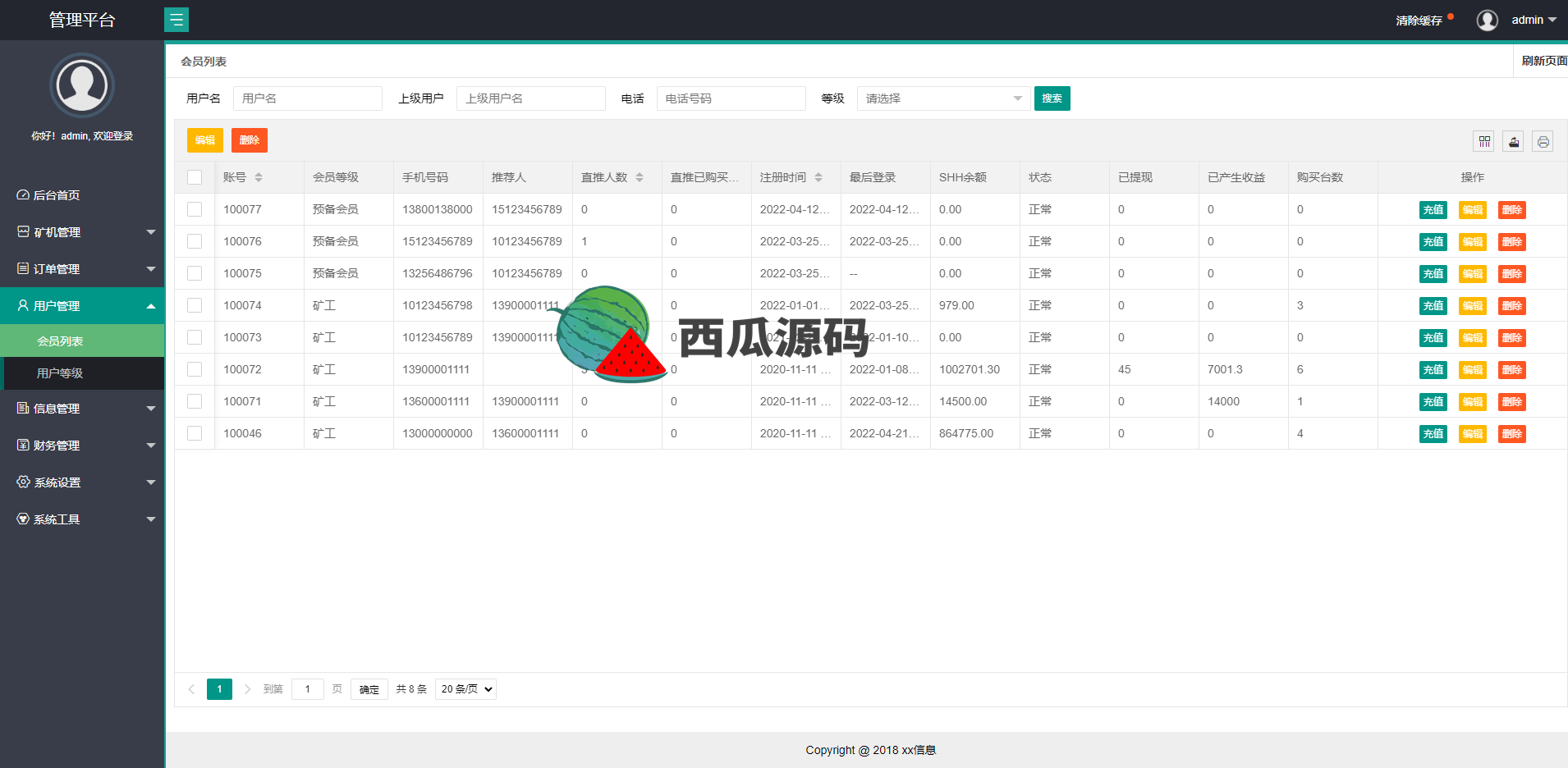Viewport: 1568px width, 768px height.
Task: Select 用户等级 submenu item
Action: point(82,373)
